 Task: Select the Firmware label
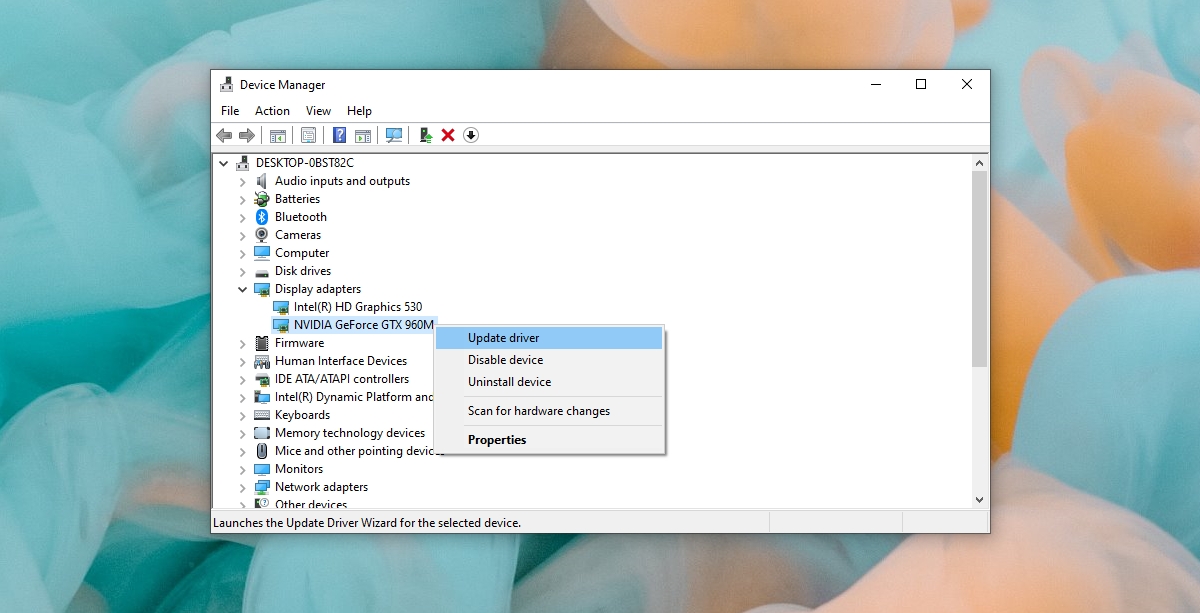pos(300,343)
